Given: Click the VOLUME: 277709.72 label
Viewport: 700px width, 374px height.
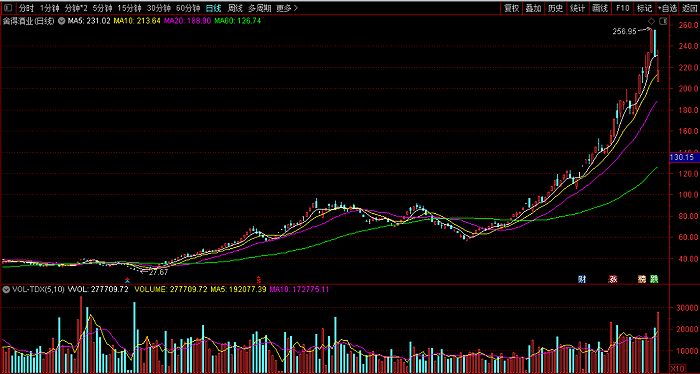Looking at the screenshot, I should pos(172,289).
